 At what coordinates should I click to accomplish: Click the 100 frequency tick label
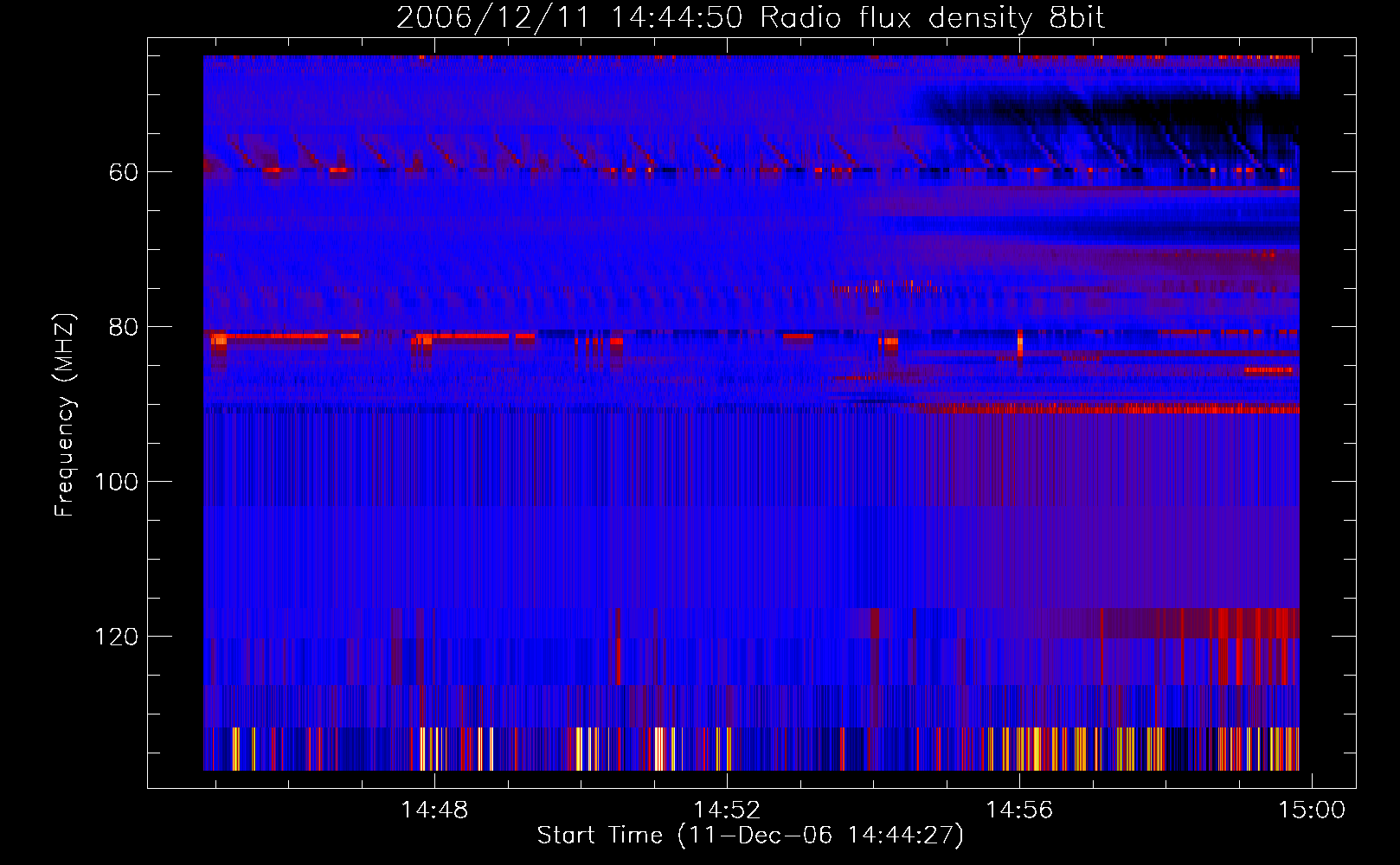[117, 482]
